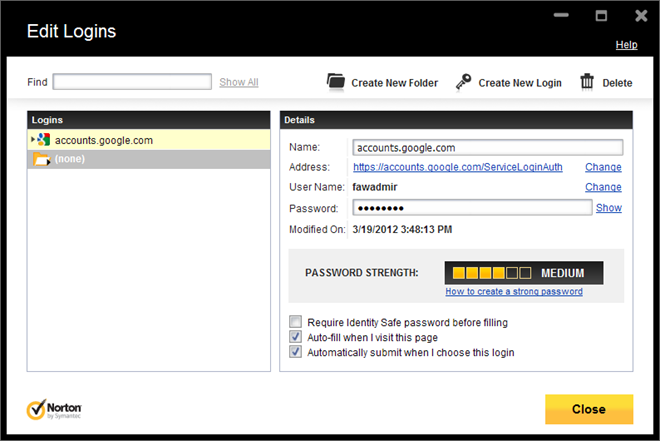Minimize the Edit Logins window

[561, 15]
